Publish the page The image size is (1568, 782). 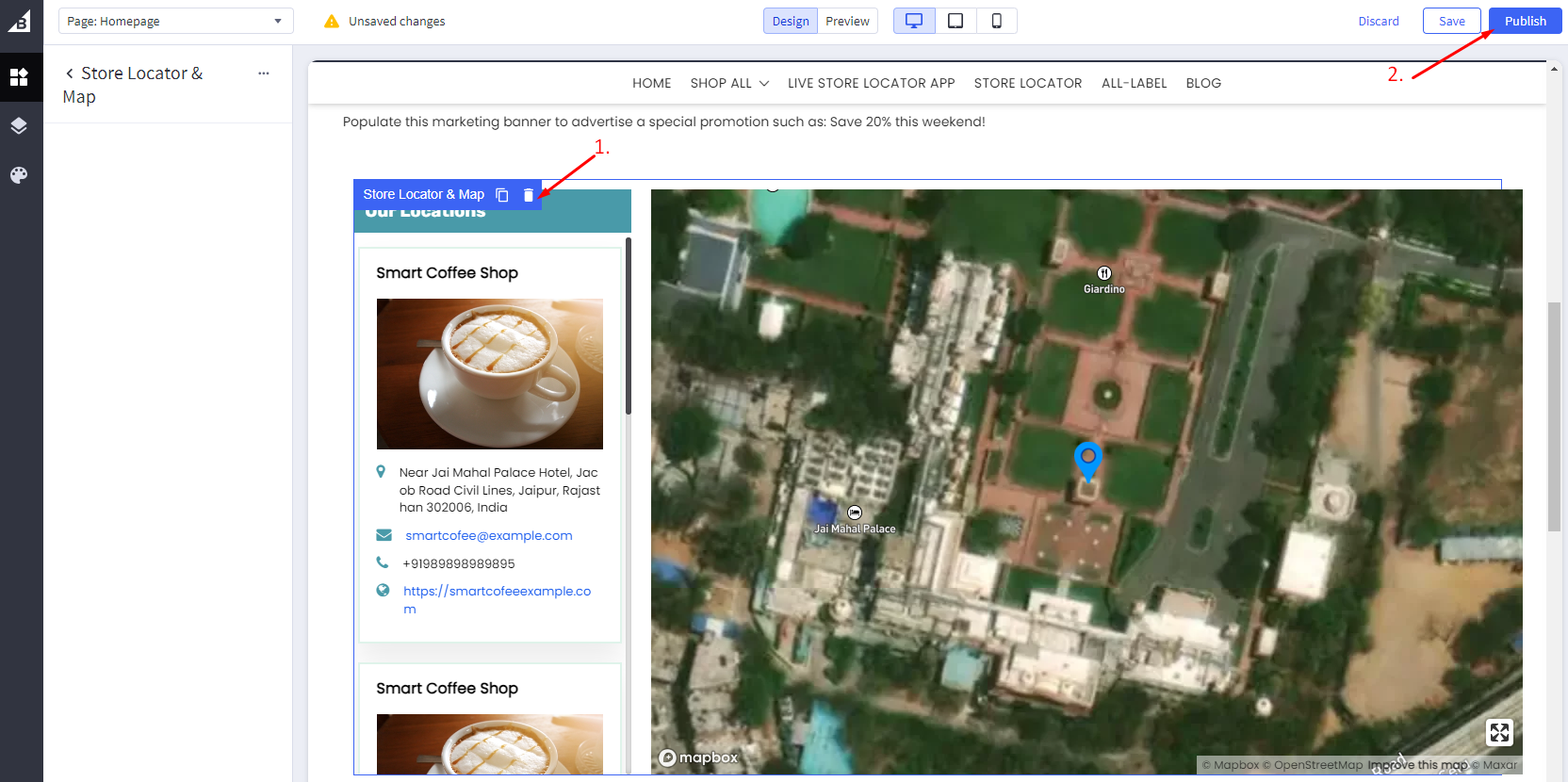point(1525,21)
